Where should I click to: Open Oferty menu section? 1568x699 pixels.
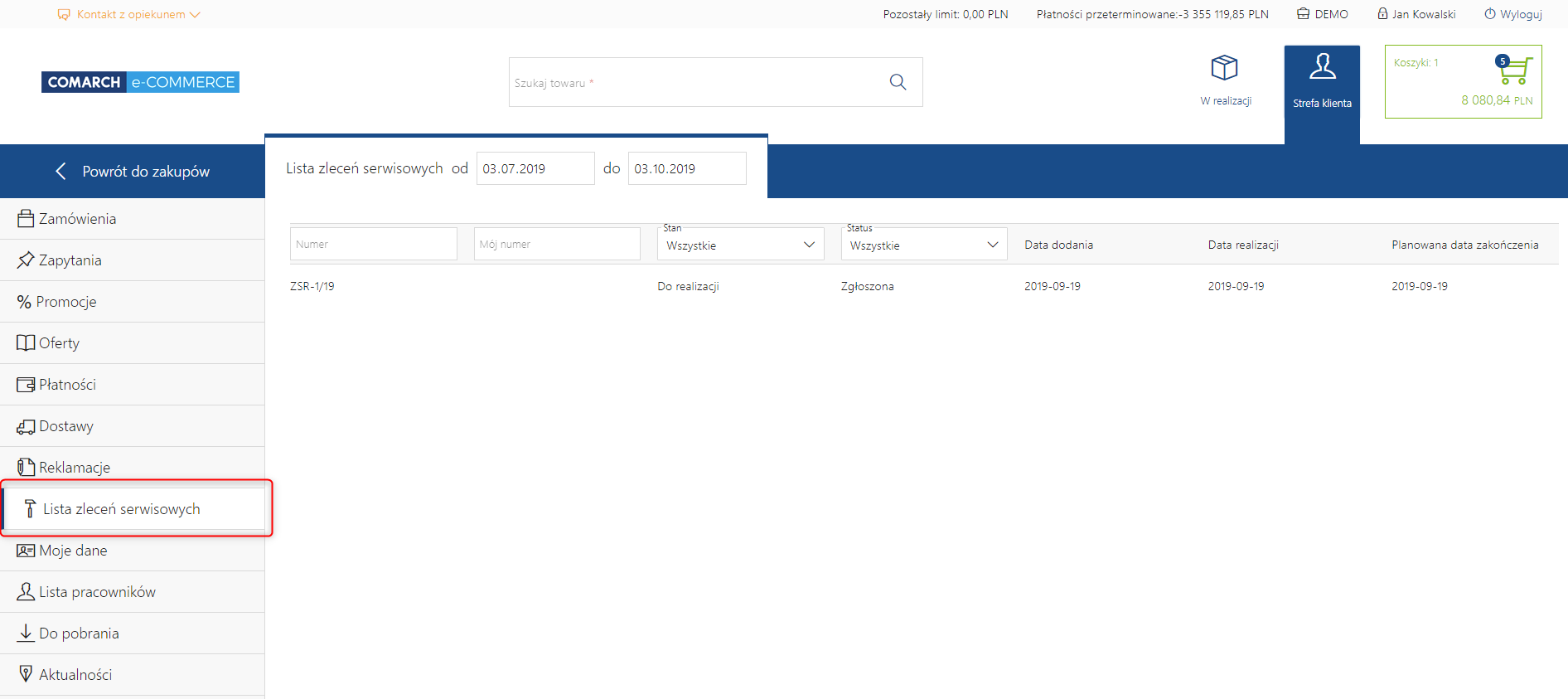coord(133,343)
